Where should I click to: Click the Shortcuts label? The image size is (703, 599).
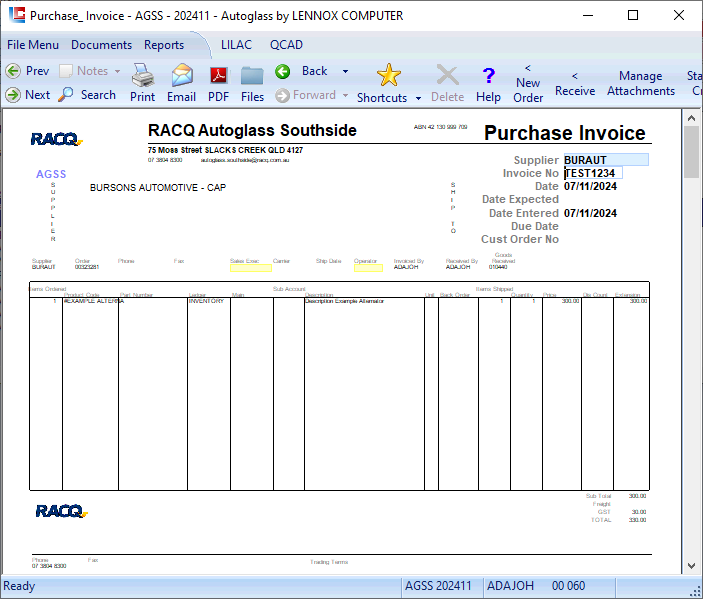382,98
